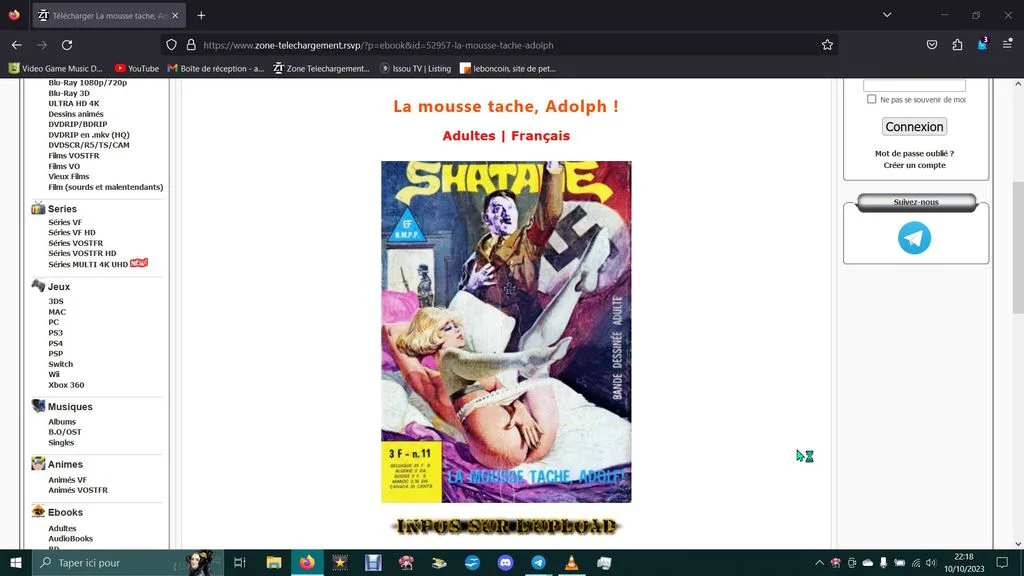Open the YouTube bookmark
Screen dimensions: 1024x576
tap(136, 69)
